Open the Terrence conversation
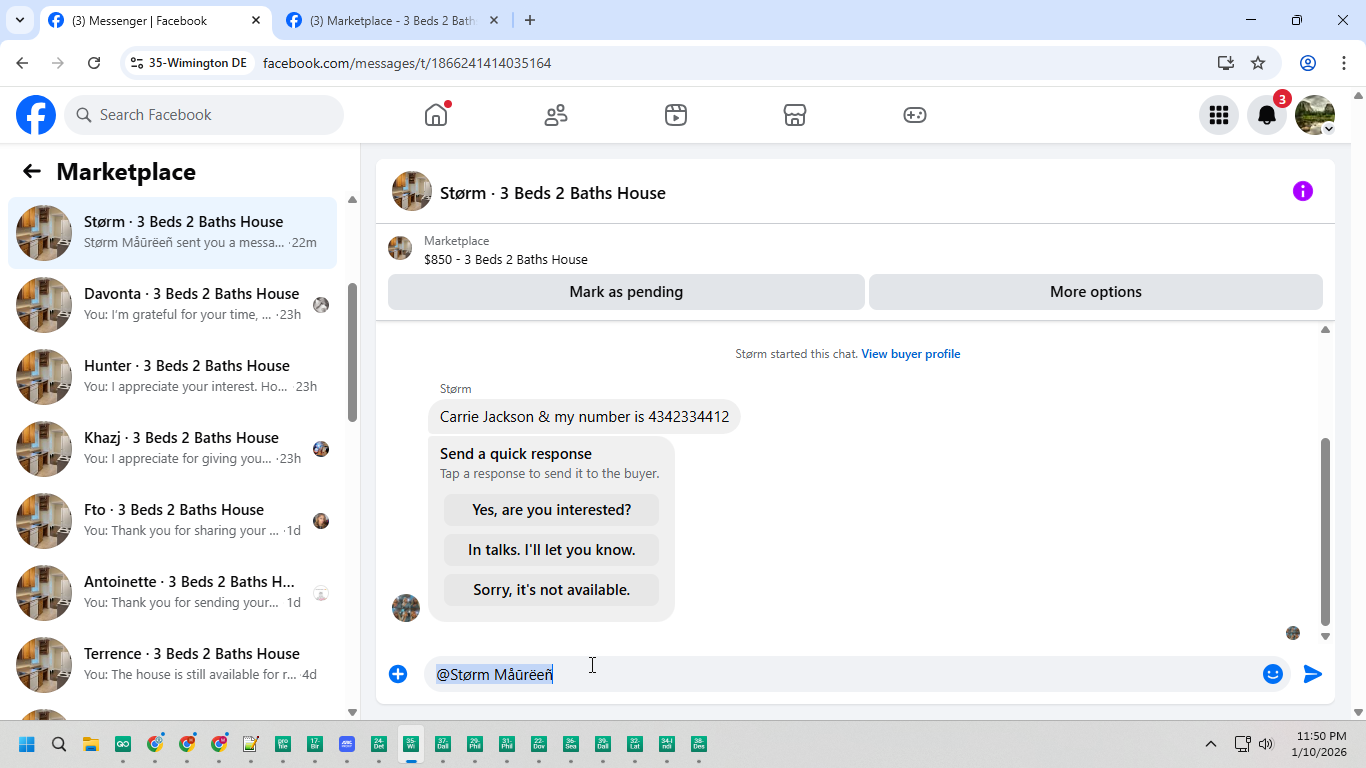 (173, 665)
